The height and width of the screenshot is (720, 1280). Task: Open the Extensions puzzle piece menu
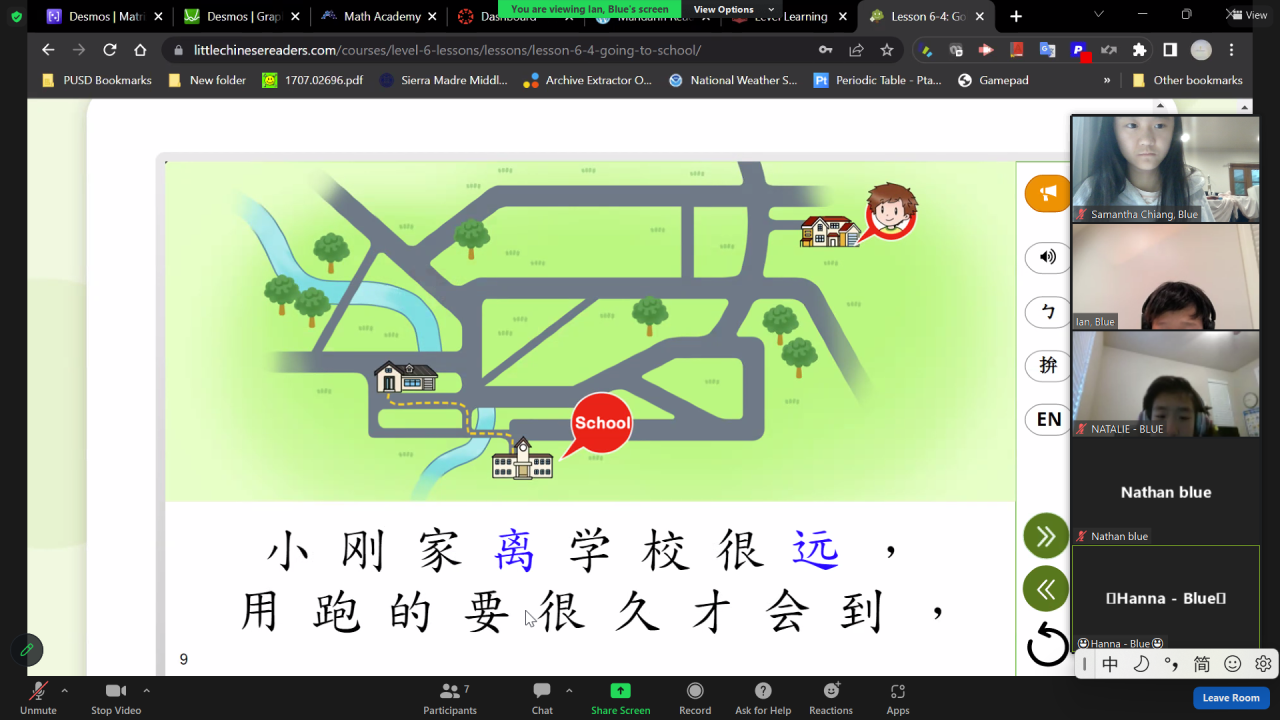pos(1139,50)
